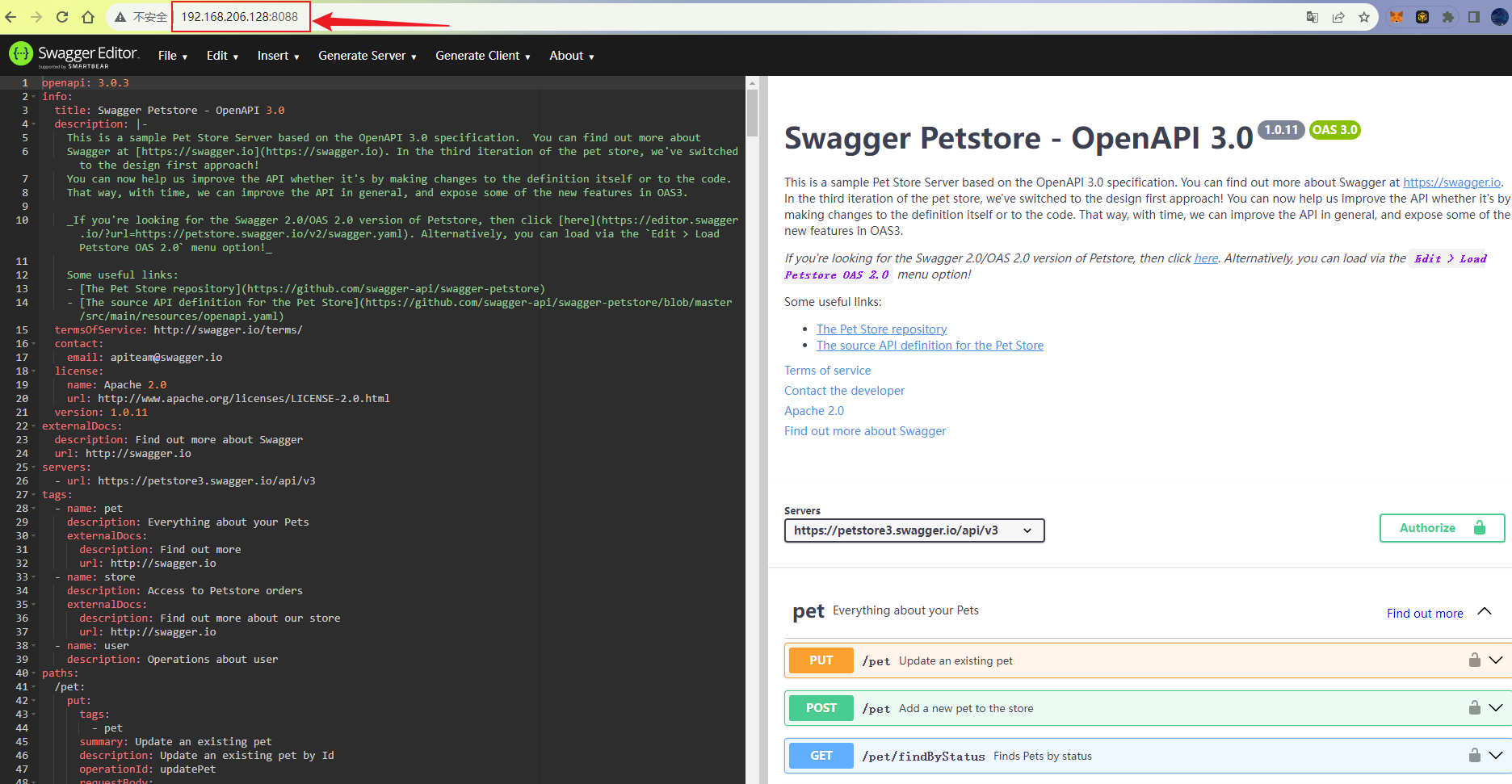Open the Servers URL dropdown
The image size is (1512, 784).
[914, 530]
